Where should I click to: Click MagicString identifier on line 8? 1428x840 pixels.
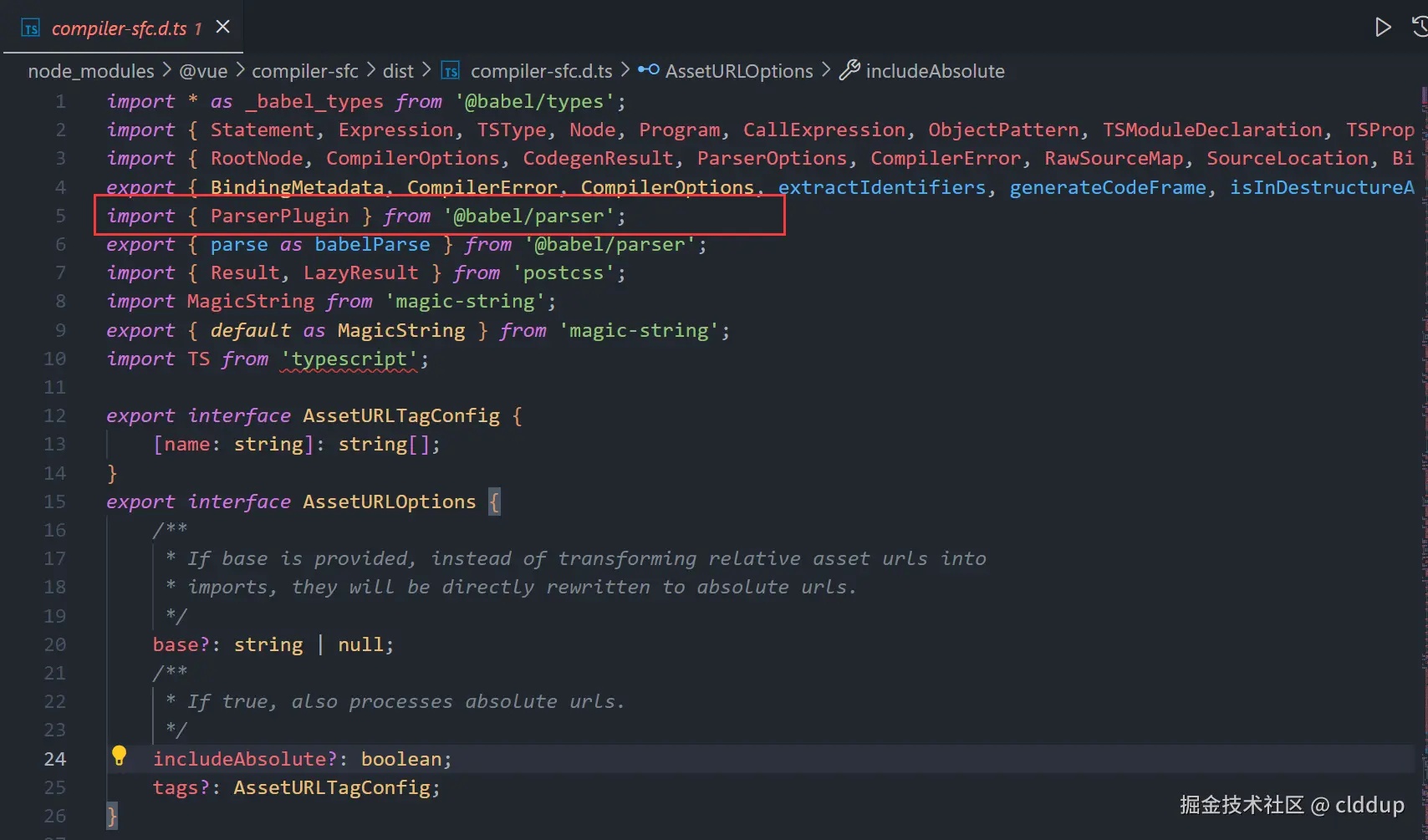point(251,301)
